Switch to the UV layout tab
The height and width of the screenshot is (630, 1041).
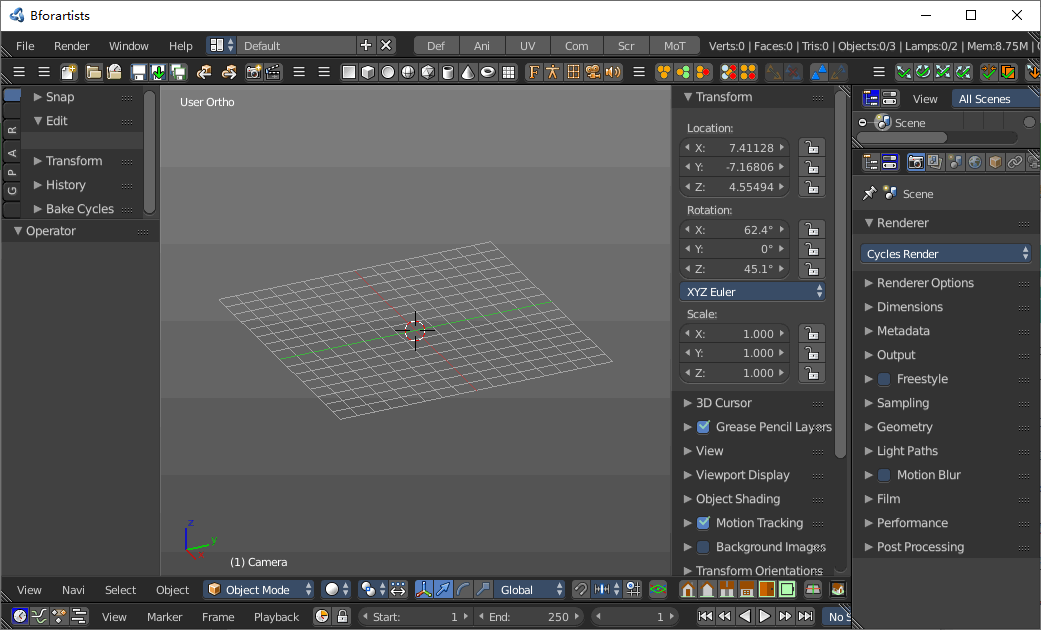pos(527,46)
